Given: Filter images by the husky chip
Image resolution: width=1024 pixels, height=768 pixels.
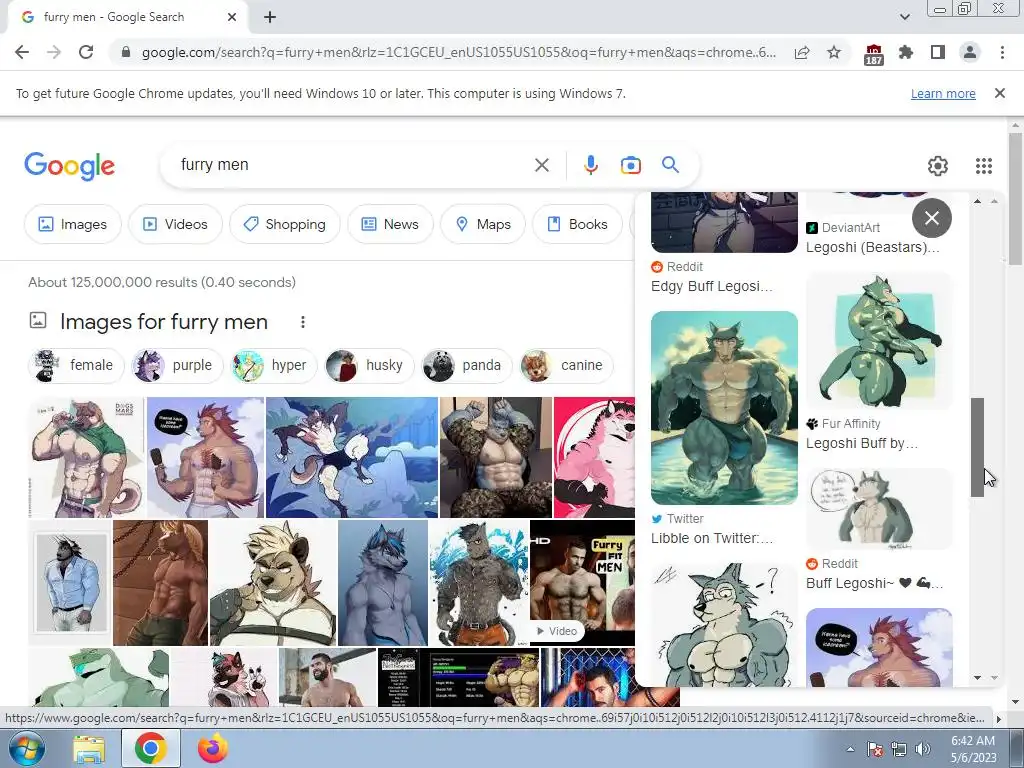Looking at the screenshot, I should (369, 365).
